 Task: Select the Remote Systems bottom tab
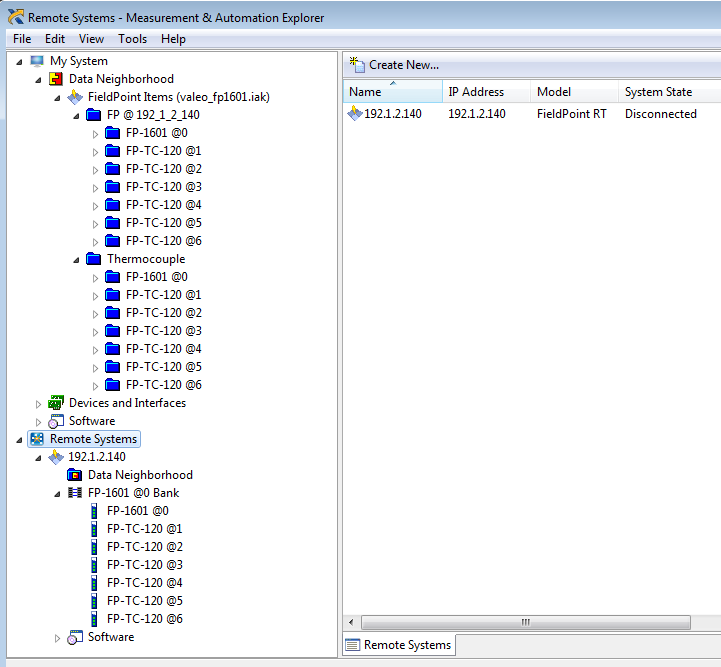[x=399, y=645]
